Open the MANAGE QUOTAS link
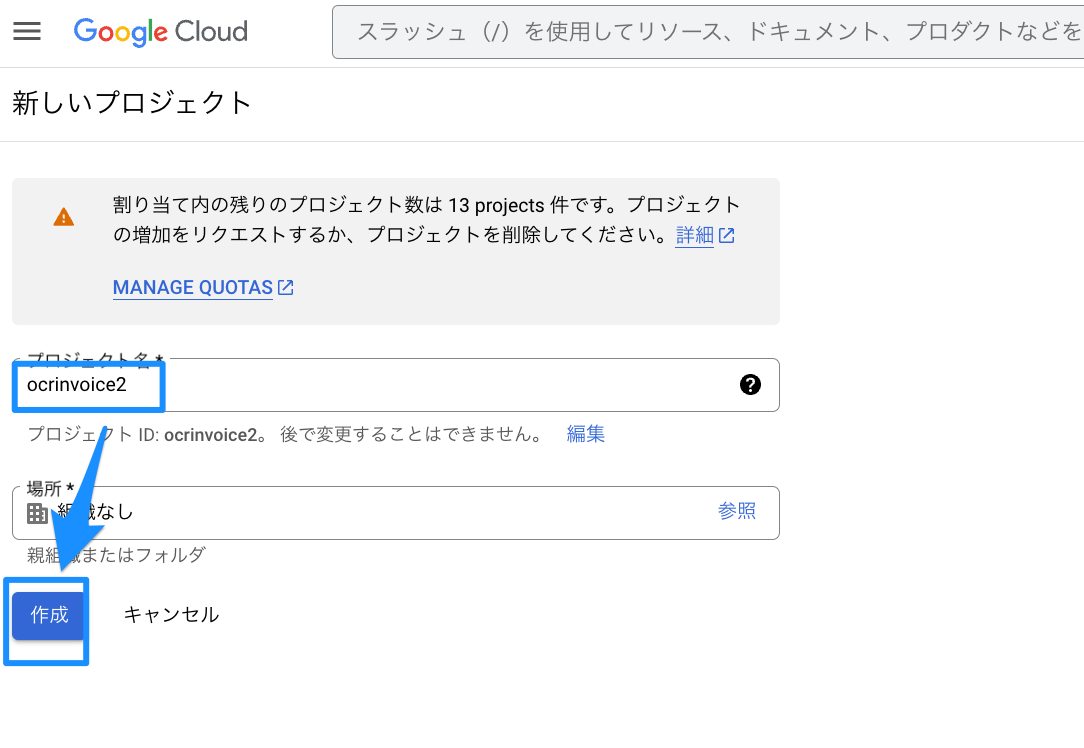 point(192,287)
